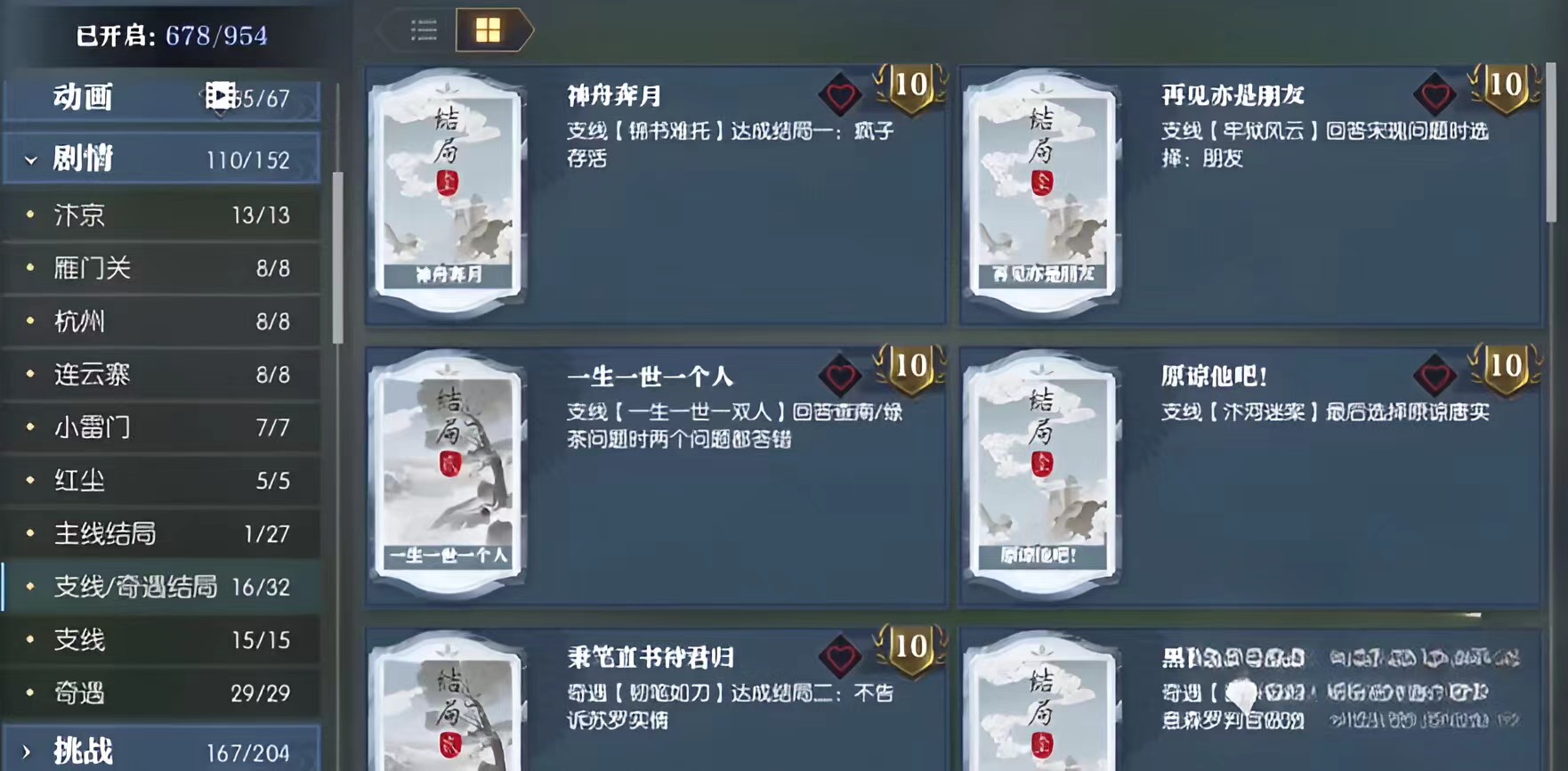Open 神舟奔月 ending card thumbnail

click(447, 191)
